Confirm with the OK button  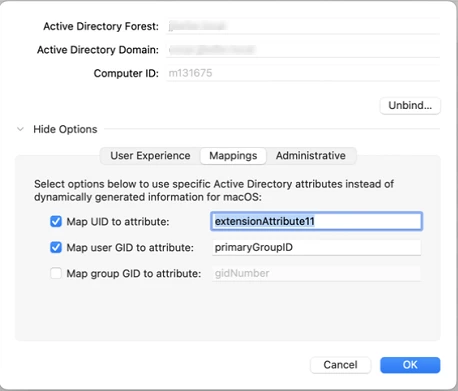coord(410,365)
